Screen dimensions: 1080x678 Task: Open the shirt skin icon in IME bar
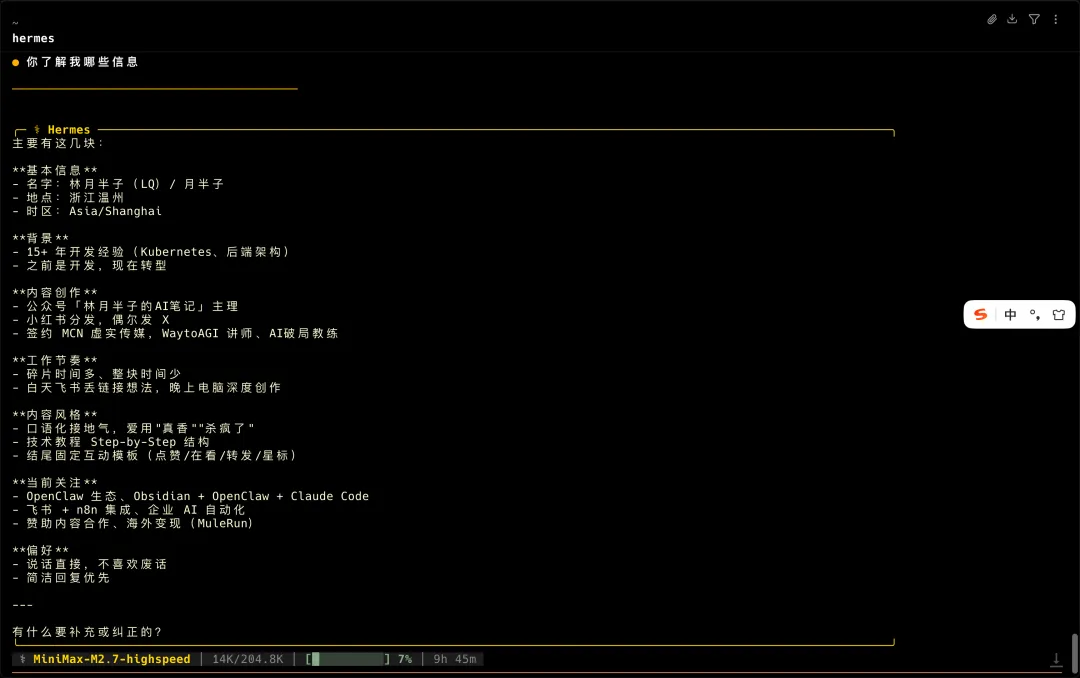coord(1059,315)
